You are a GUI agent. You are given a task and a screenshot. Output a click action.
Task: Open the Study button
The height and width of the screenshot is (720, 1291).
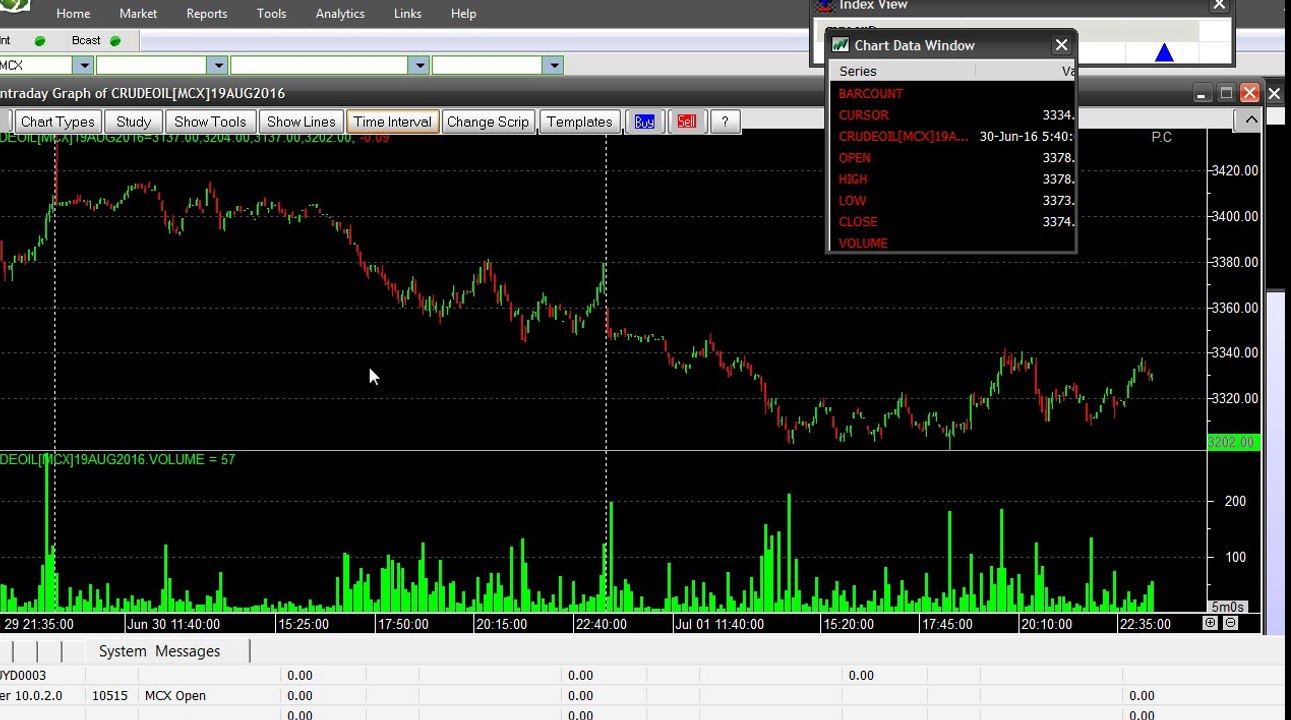[x=133, y=122]
